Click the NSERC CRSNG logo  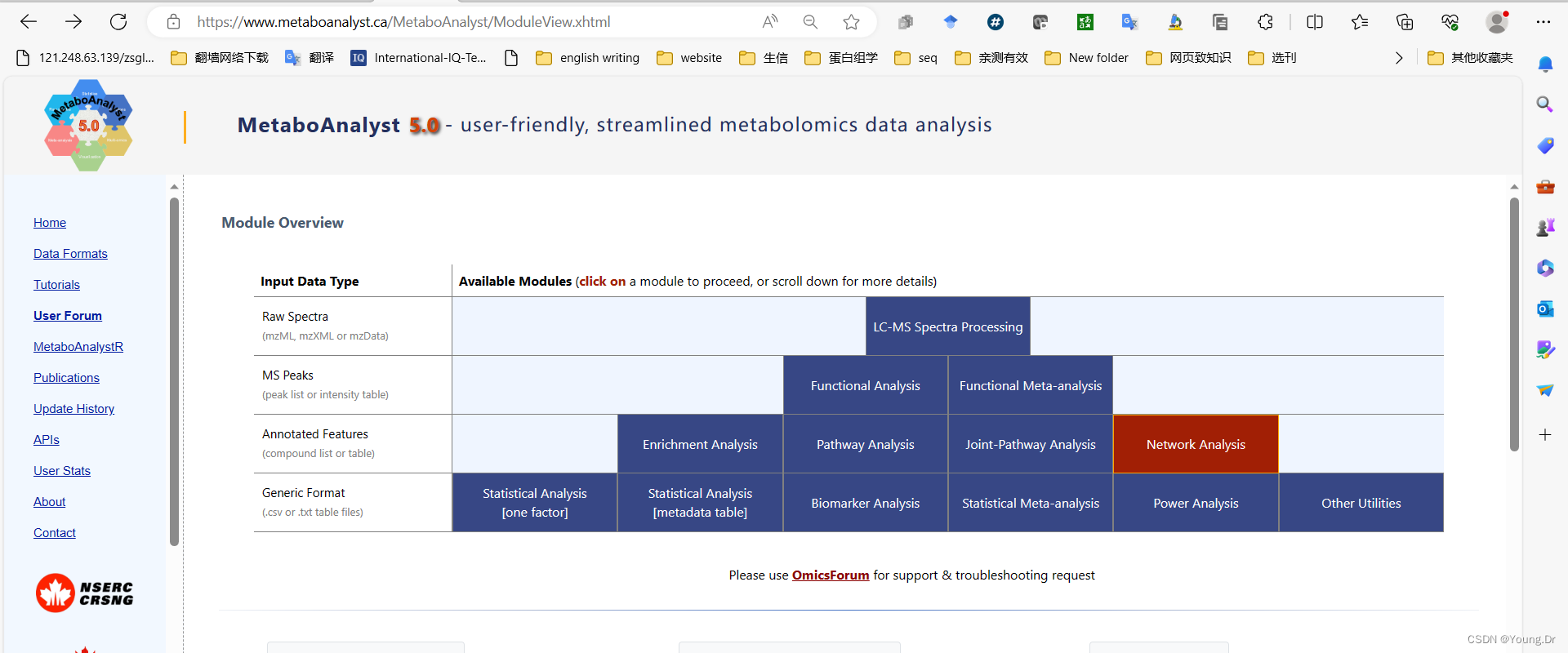84,593
